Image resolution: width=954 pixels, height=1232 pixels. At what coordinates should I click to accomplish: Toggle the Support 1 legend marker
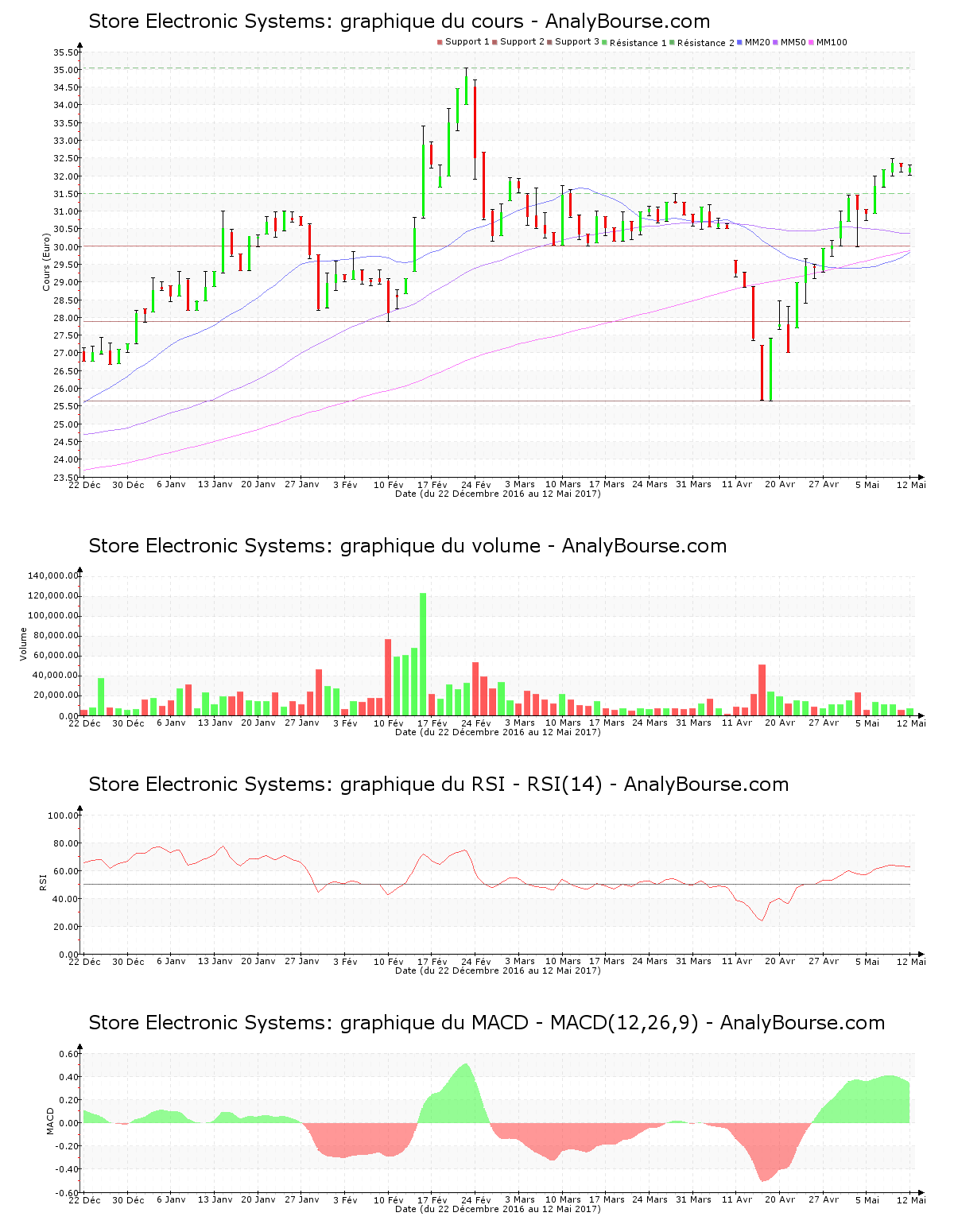pos(438,41)
